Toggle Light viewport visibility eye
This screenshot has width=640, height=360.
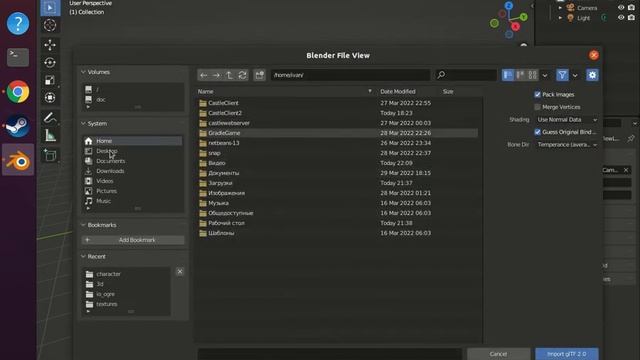(621, 18)
